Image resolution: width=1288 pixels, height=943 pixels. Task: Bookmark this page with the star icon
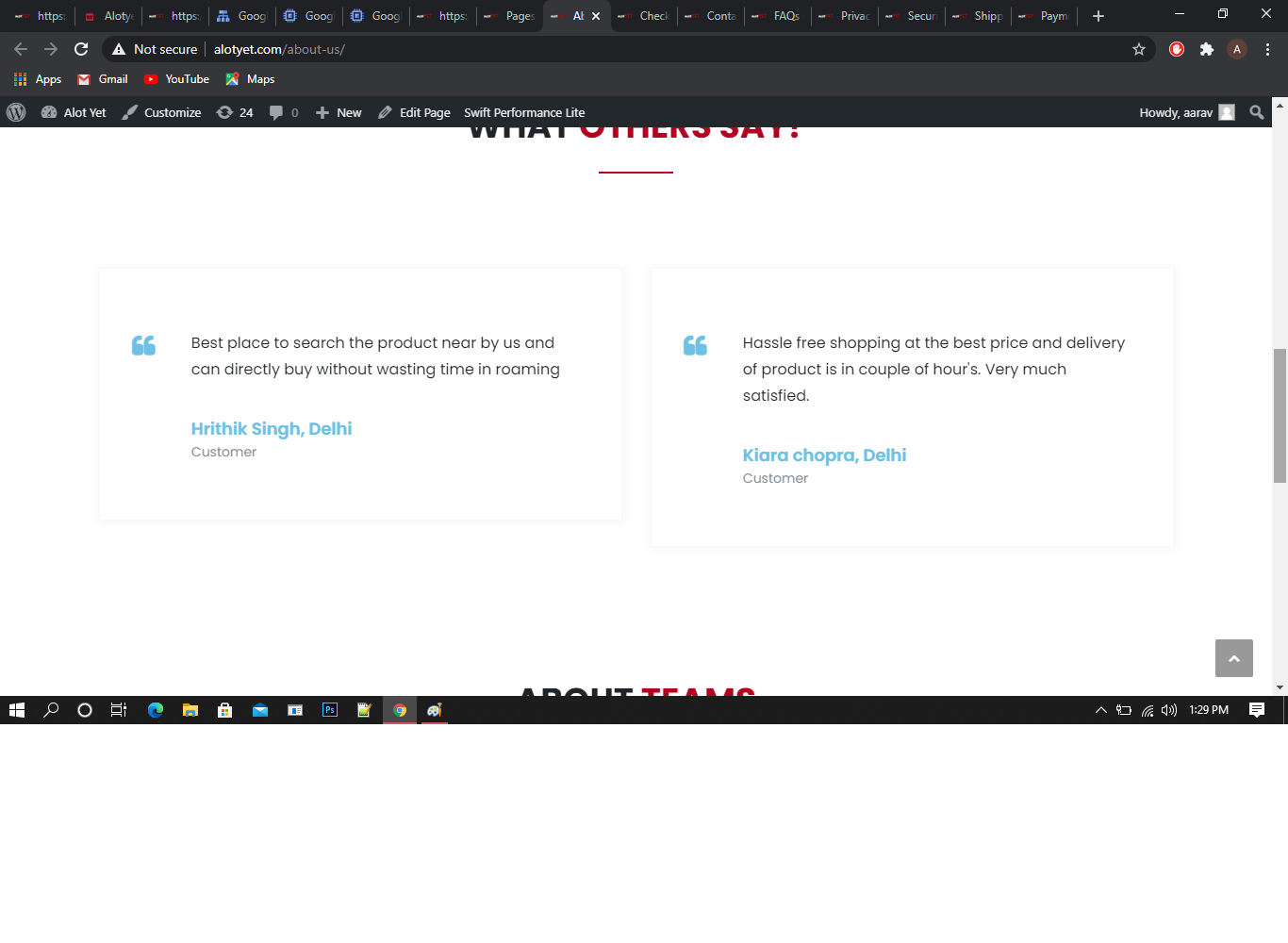(1138, 49)
